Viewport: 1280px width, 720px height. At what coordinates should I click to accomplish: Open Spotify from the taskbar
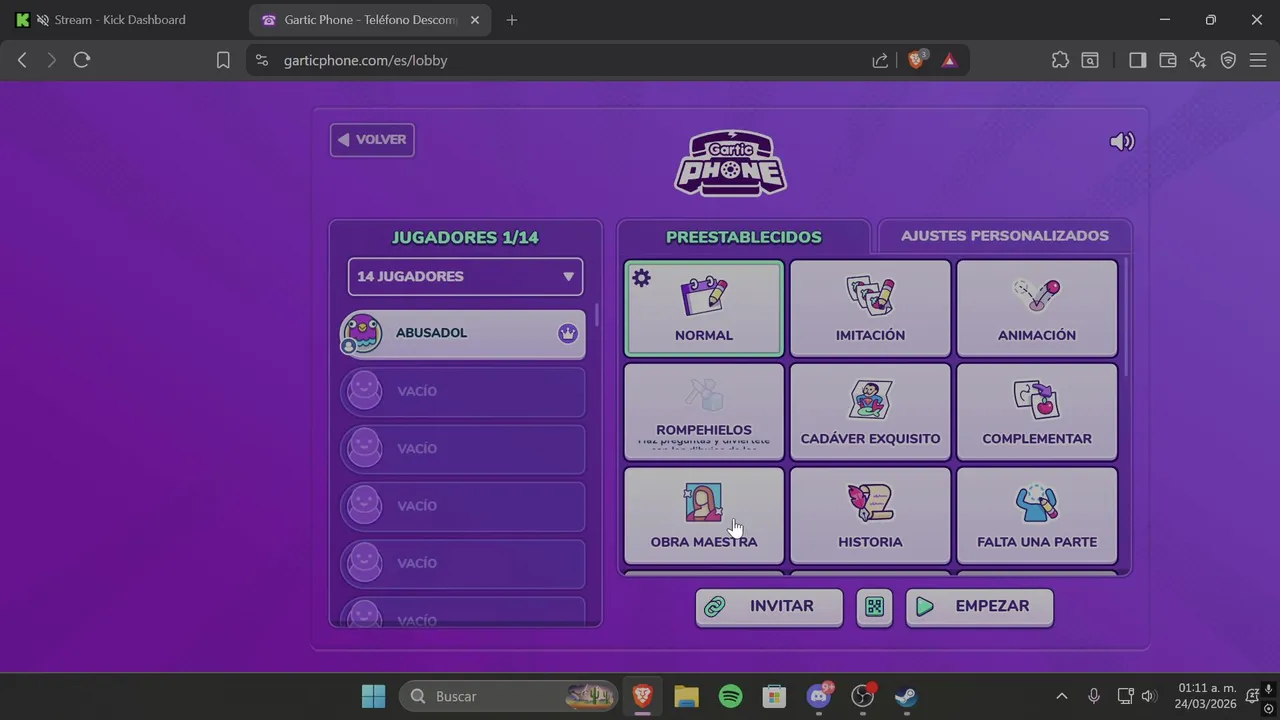[731, 696]
